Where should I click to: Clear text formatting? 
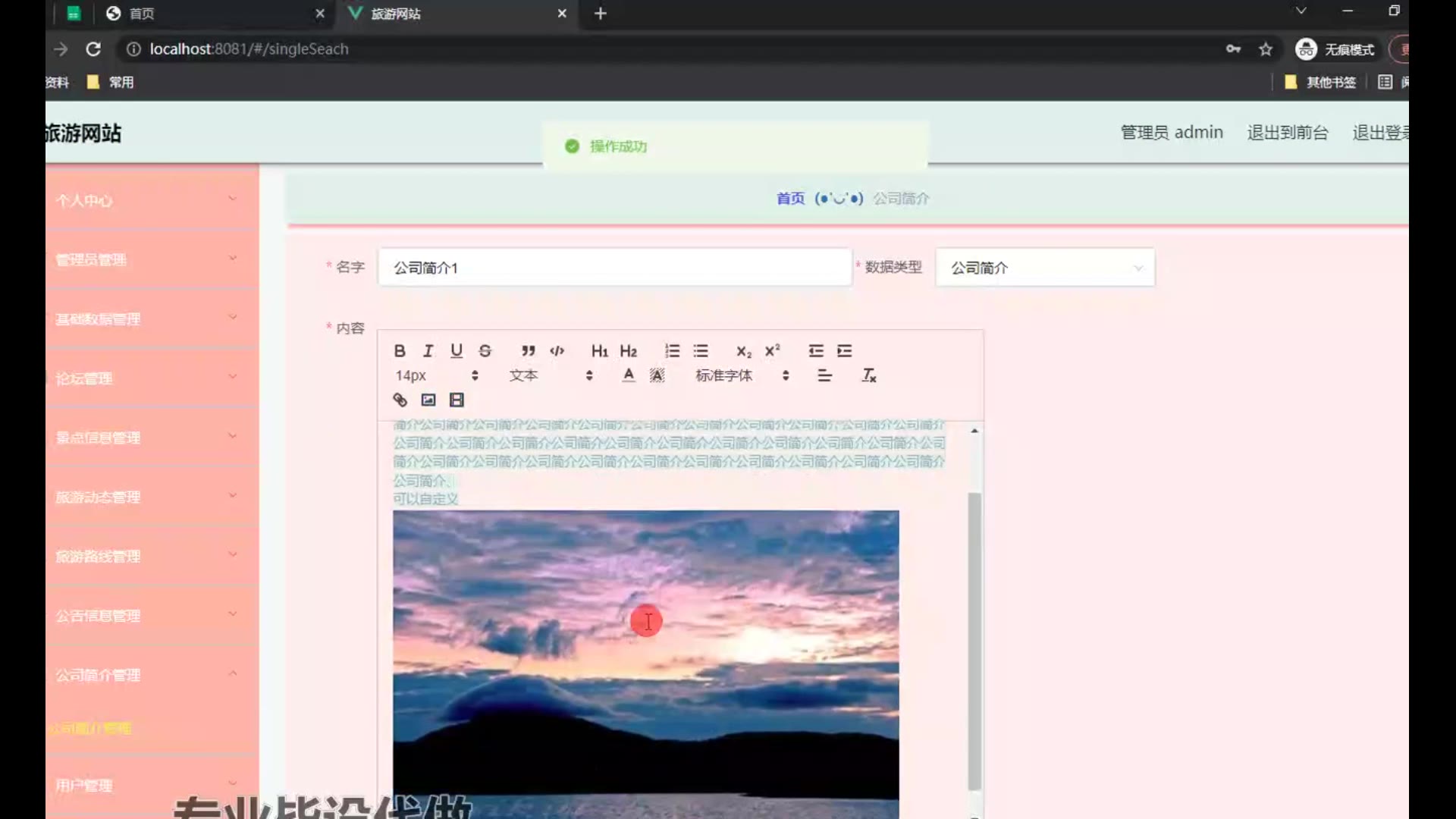coord(868,375)
